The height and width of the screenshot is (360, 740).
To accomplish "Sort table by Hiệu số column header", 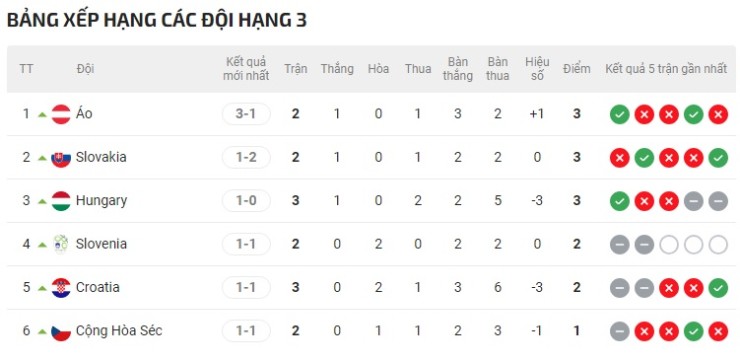I will pyautogui.click(x=537, y=69).
